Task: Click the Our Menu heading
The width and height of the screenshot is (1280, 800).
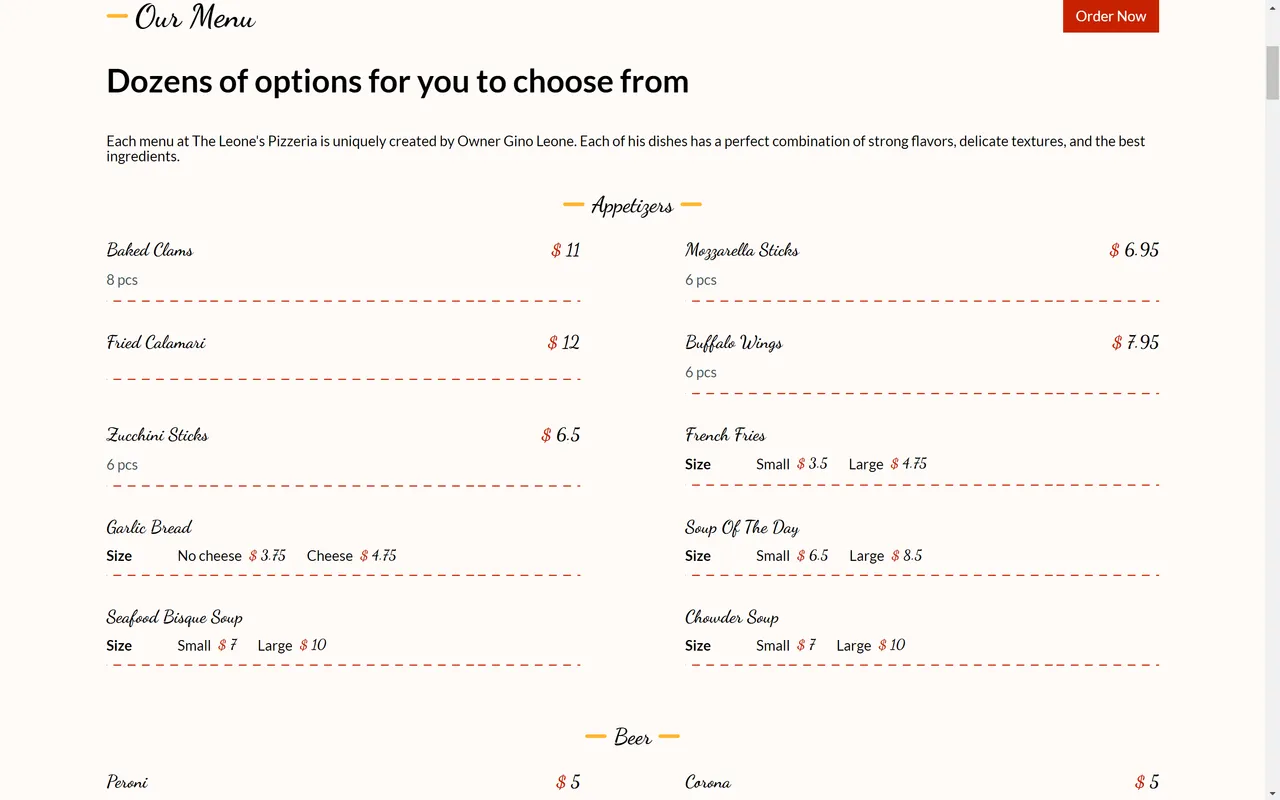Action: point(196,17)
